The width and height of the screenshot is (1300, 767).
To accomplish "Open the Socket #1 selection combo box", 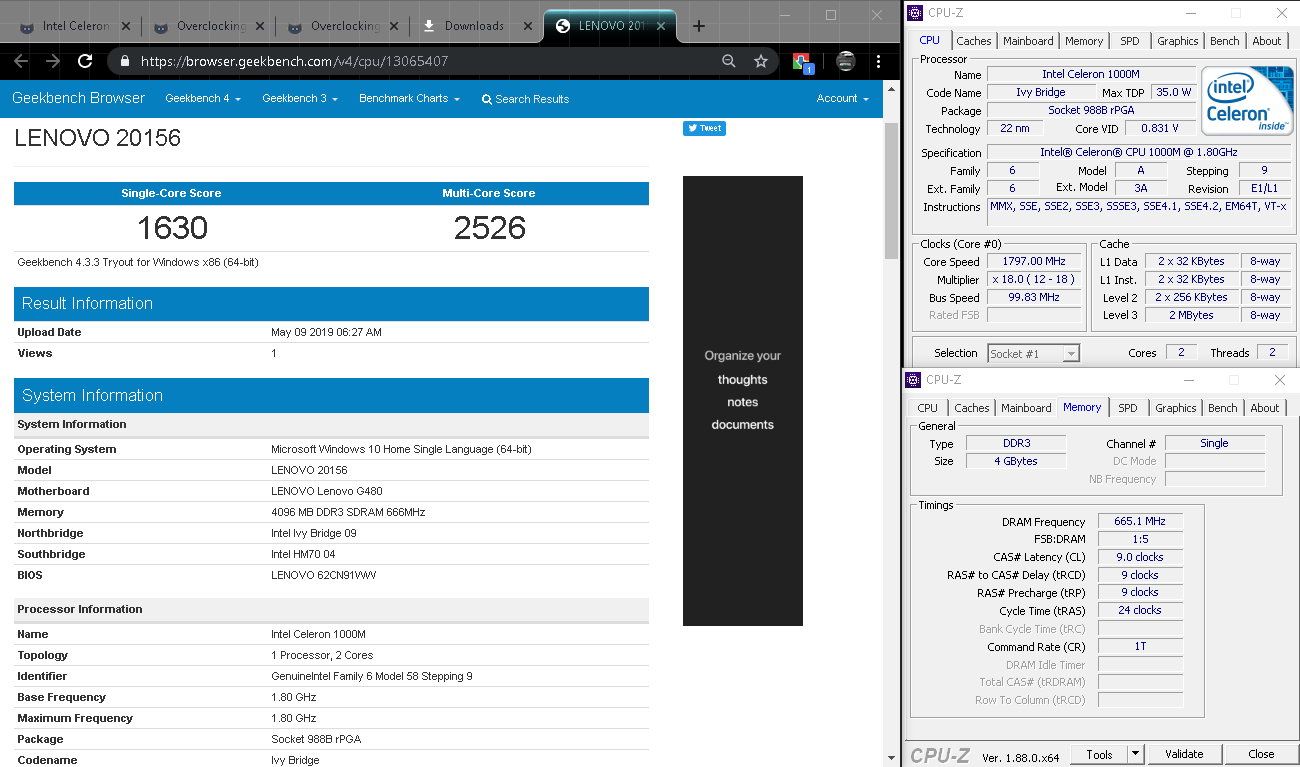I will coord(1034,353).
